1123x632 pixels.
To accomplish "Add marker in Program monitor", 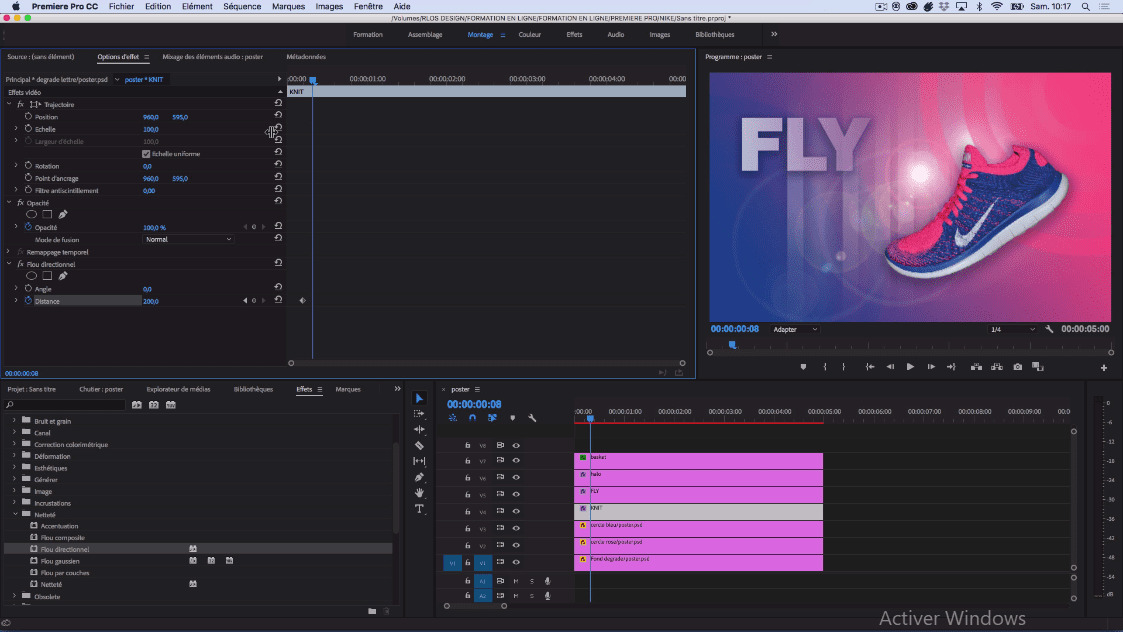I will [x=803, y=367].
